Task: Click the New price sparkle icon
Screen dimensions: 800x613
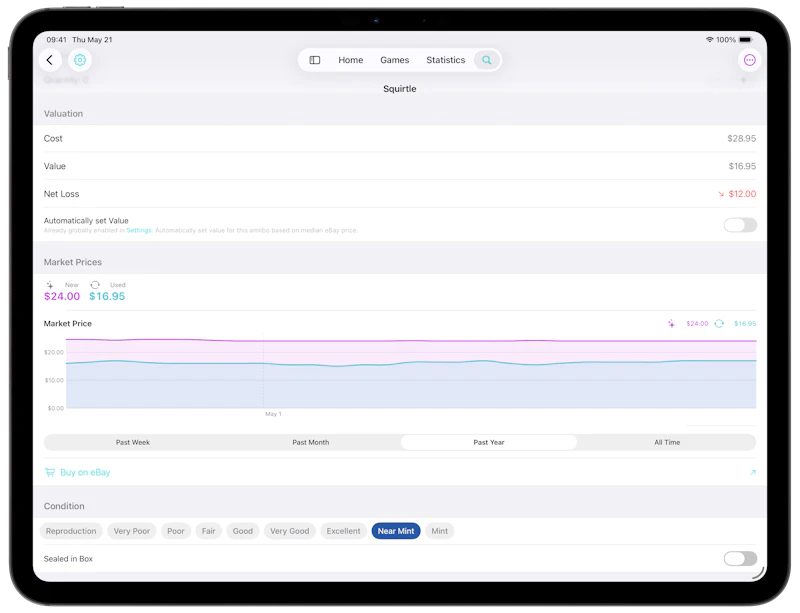Action: tap(50, 285)
